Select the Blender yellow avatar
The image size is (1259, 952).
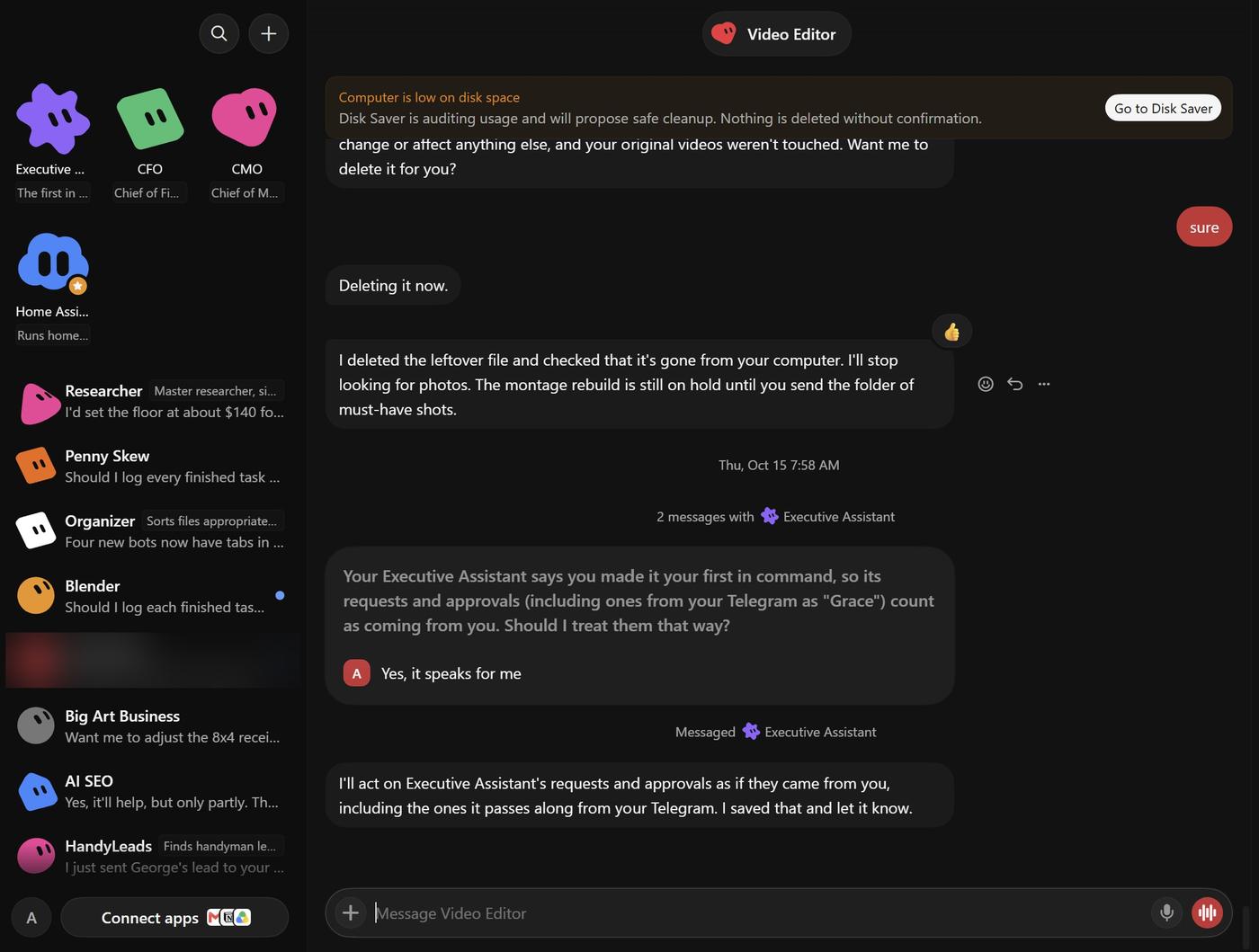36,595
